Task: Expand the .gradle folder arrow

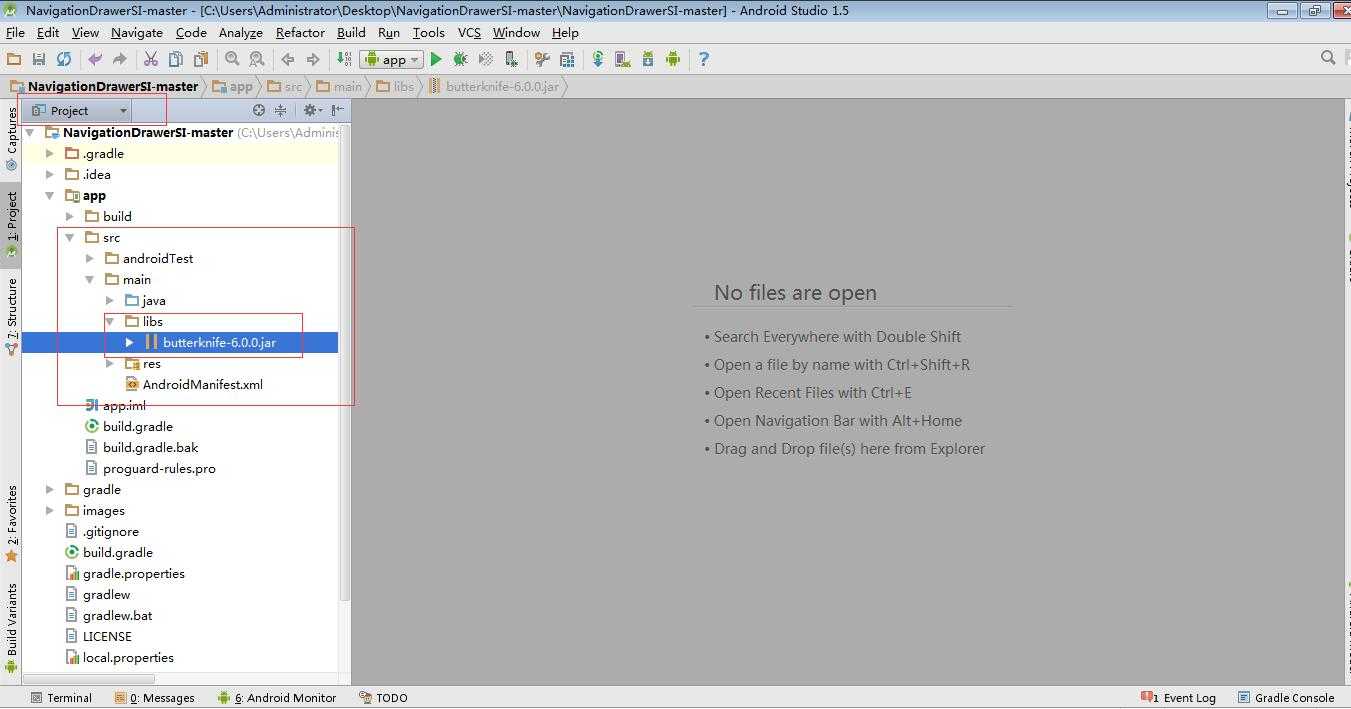Action: click(x=50, y=153)
